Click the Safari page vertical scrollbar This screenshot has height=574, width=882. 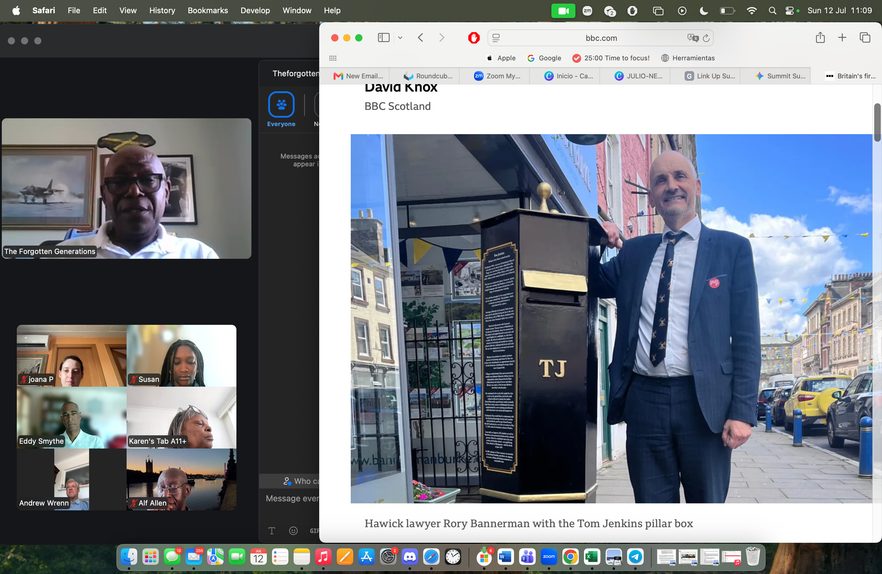[877, 122]
